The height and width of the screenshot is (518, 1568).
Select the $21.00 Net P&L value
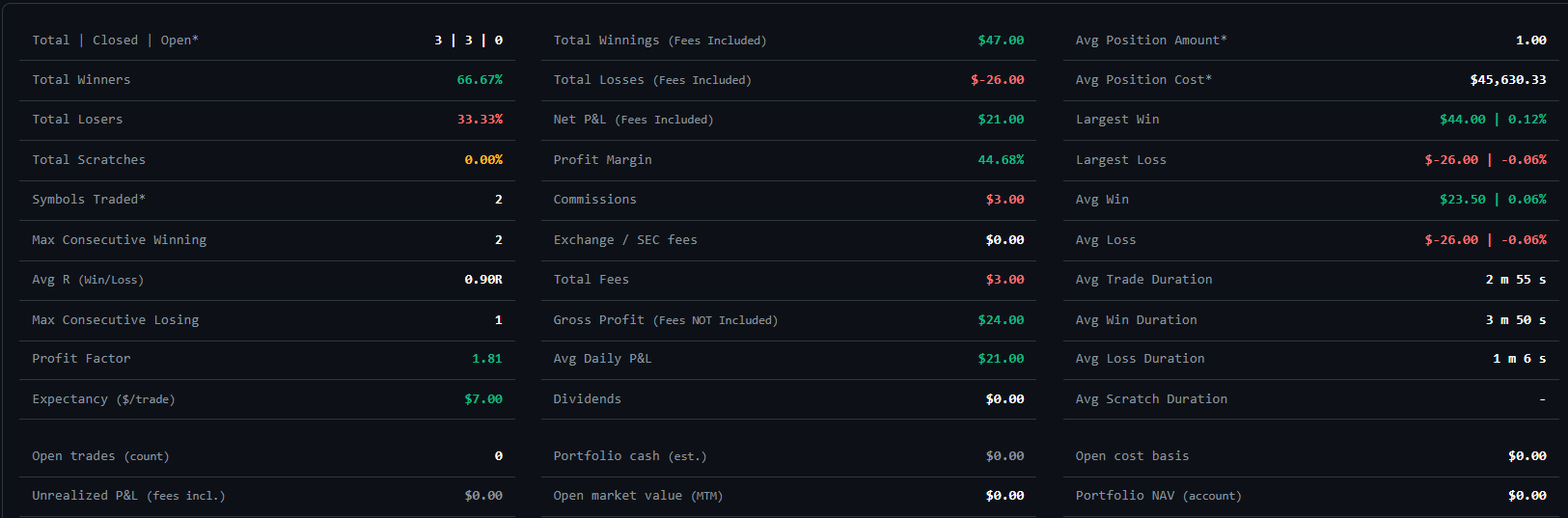coord(1001,120)
